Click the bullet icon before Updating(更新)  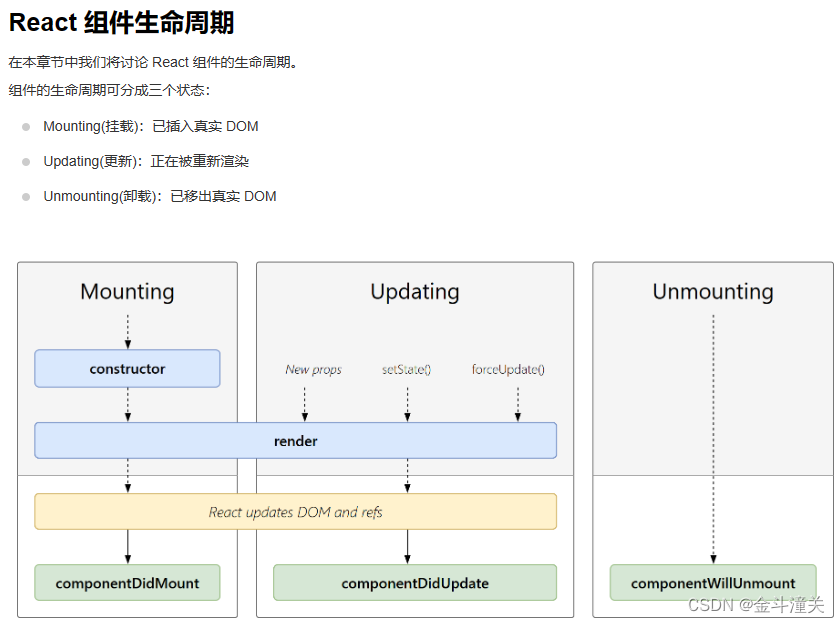click(x=24, y=161)
